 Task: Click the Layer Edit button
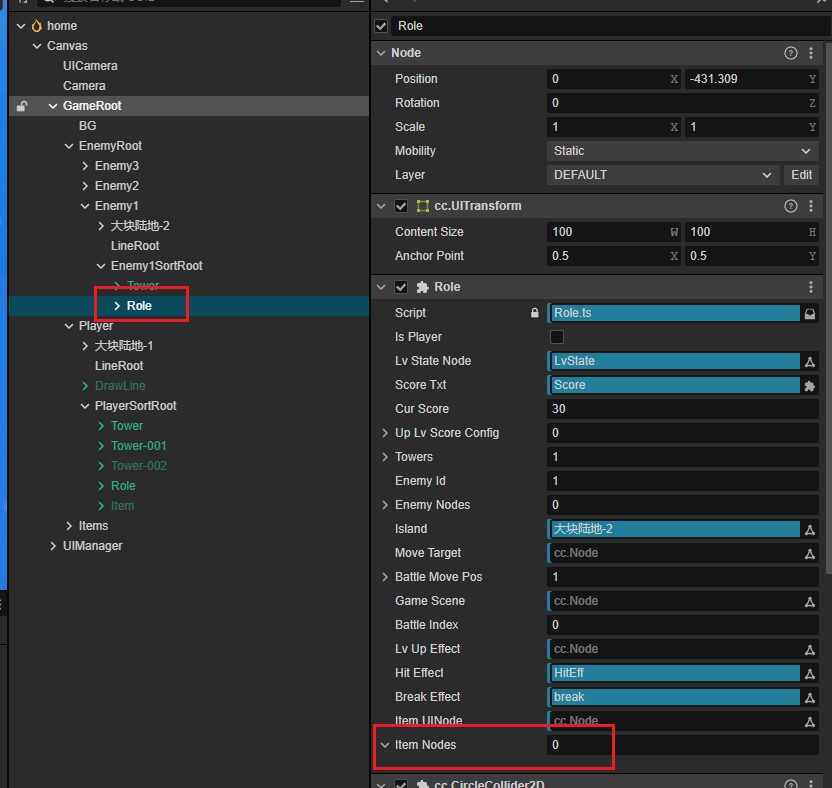801,175
